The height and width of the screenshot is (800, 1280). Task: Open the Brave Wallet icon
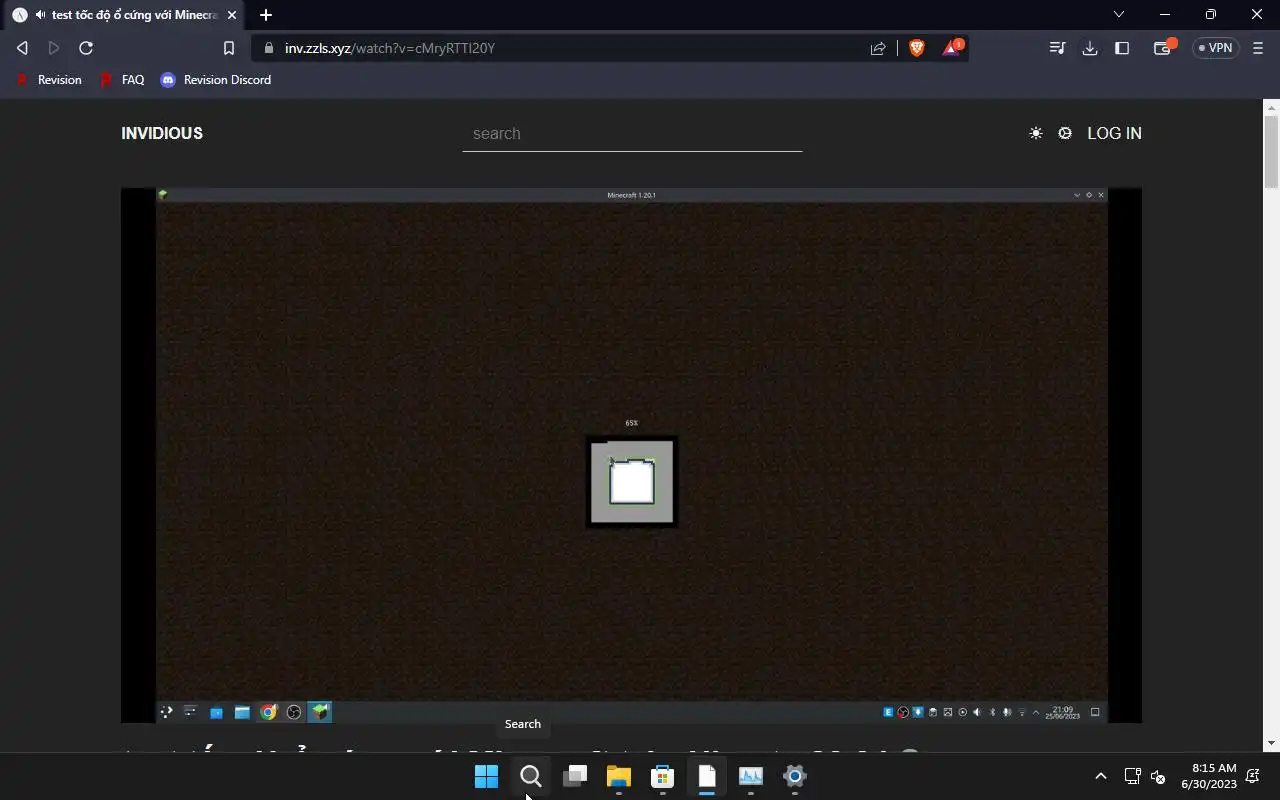pyautogui.click(x=1163, y=48)
